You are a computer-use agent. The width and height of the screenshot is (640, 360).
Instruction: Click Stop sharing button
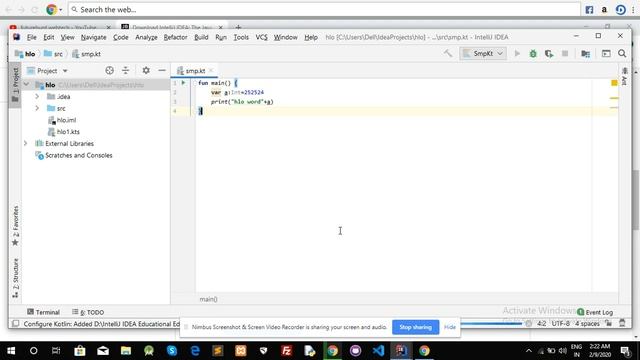pyautogui.click(x=416, y=327)
